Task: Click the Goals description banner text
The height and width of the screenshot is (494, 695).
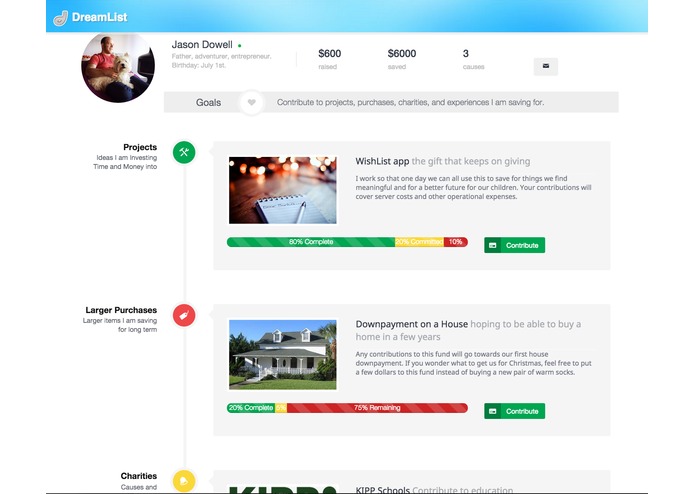Action: click(410, 102)
